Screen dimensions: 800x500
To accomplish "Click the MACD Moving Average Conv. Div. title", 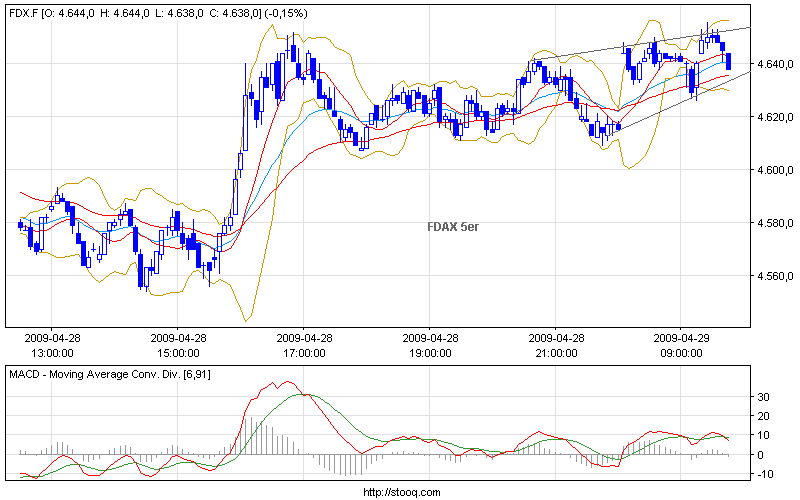I will 110,374.
